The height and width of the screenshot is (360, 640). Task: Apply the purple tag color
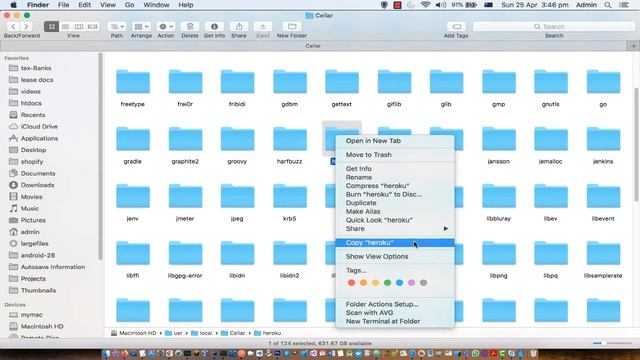pos(411,282)
